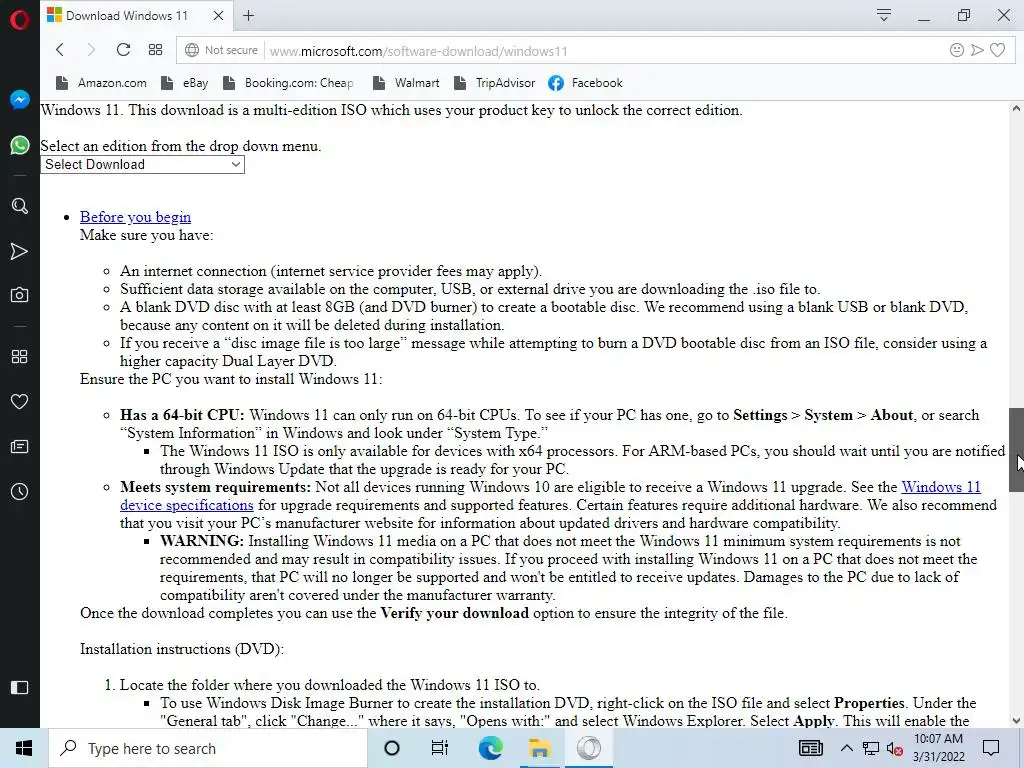Click the scrollbar down arrow
The width and height of the screenshot is (1024, 768).
[1016, 720]
